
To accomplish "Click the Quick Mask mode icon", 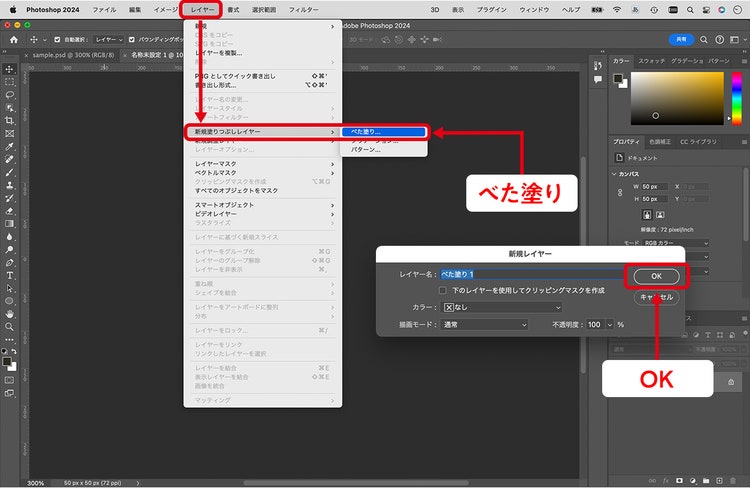I will tap(9, 380).
